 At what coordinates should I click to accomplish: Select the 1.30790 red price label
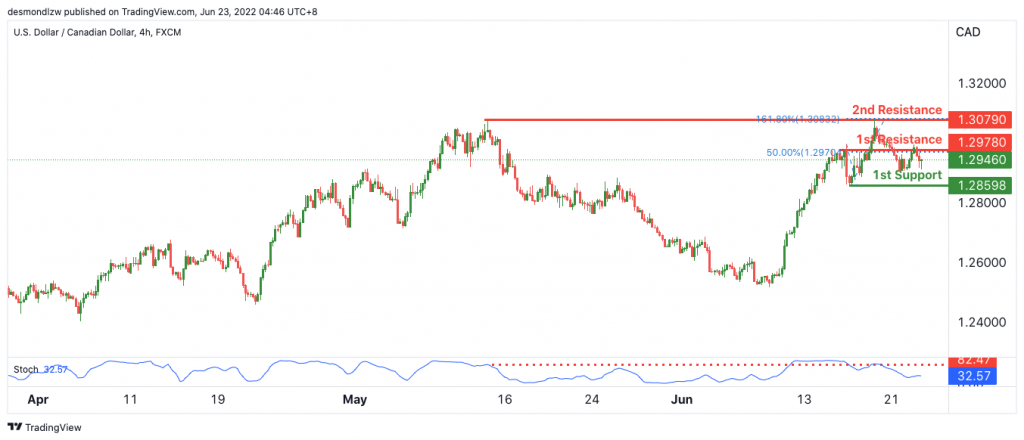[x=981, y=120]
